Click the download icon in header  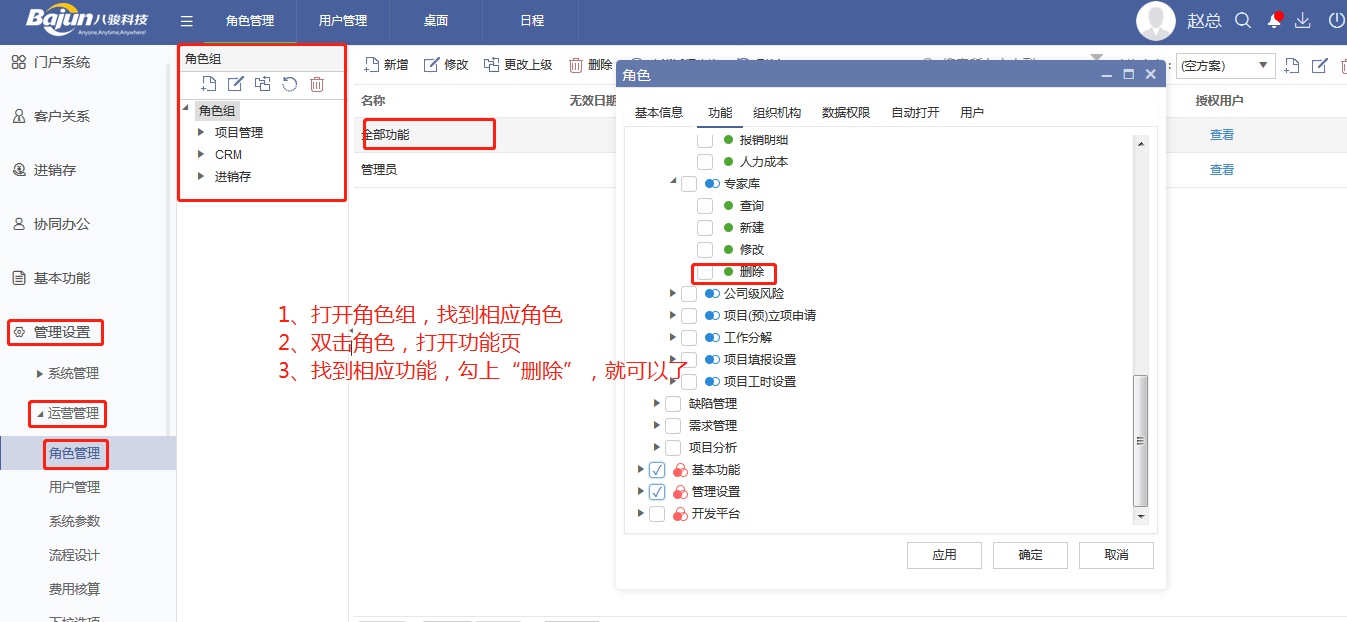(x=1303, y=20)
